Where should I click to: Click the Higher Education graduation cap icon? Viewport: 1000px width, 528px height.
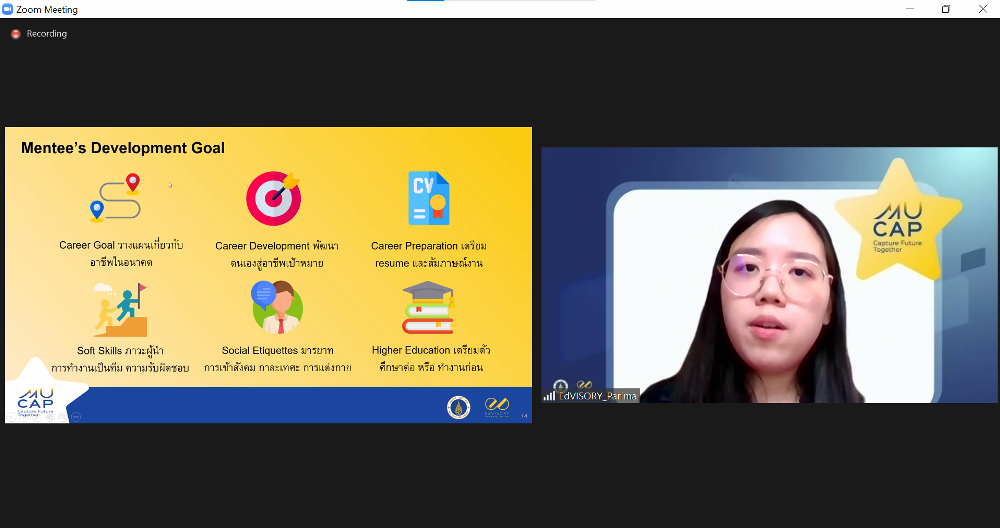point(428,308)
